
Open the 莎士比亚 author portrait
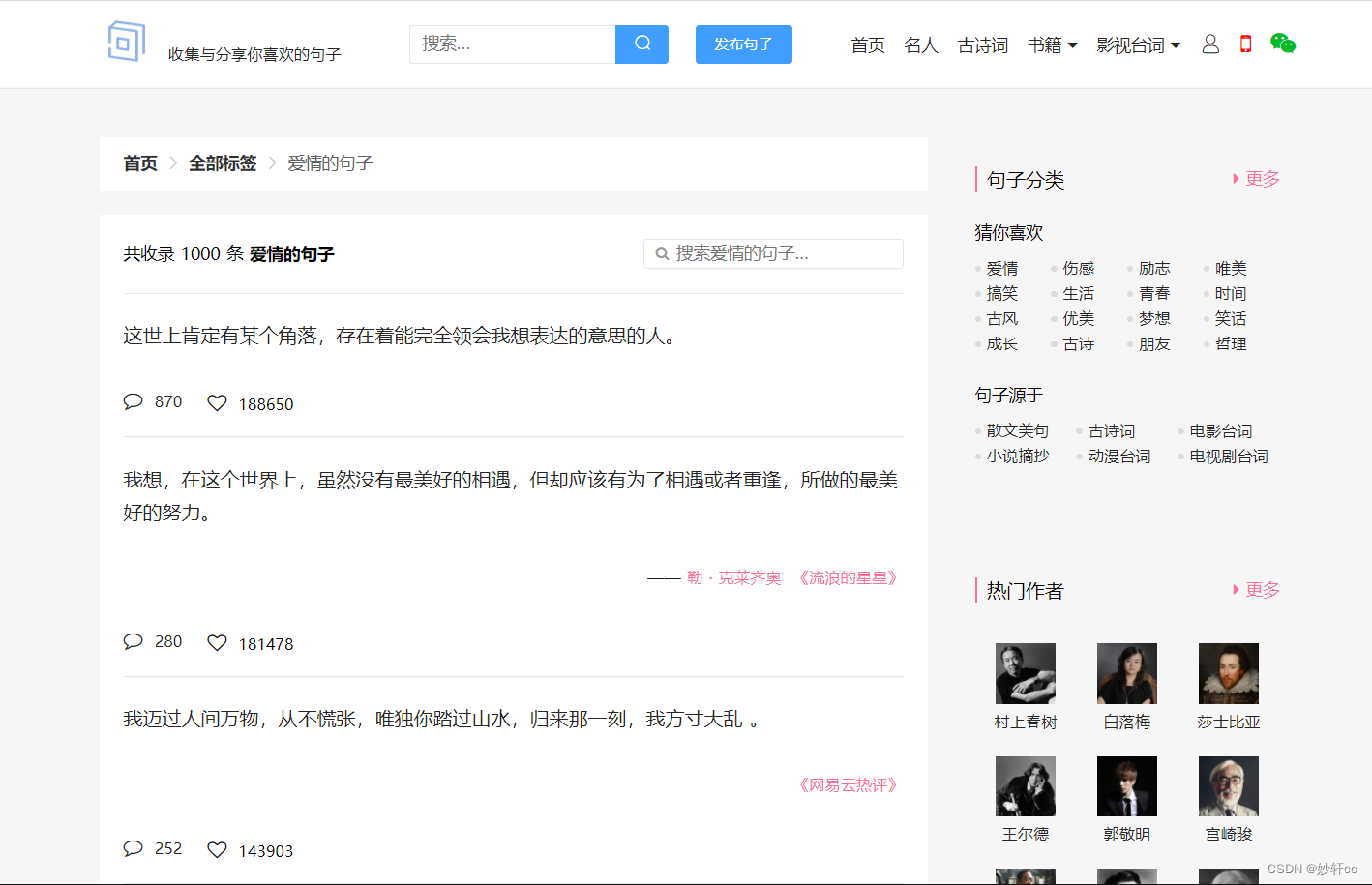pyautogui.click(x=1229, y=673)
